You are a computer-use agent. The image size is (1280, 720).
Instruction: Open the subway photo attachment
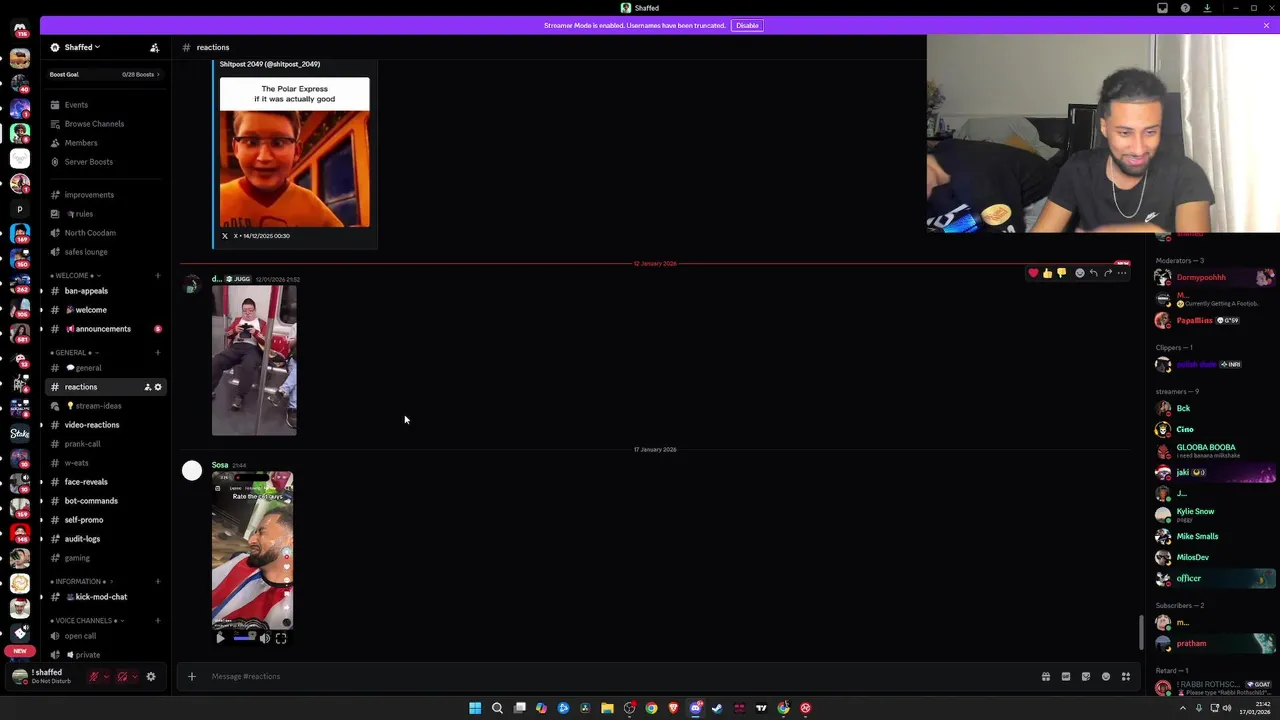(x=254, y=360)
